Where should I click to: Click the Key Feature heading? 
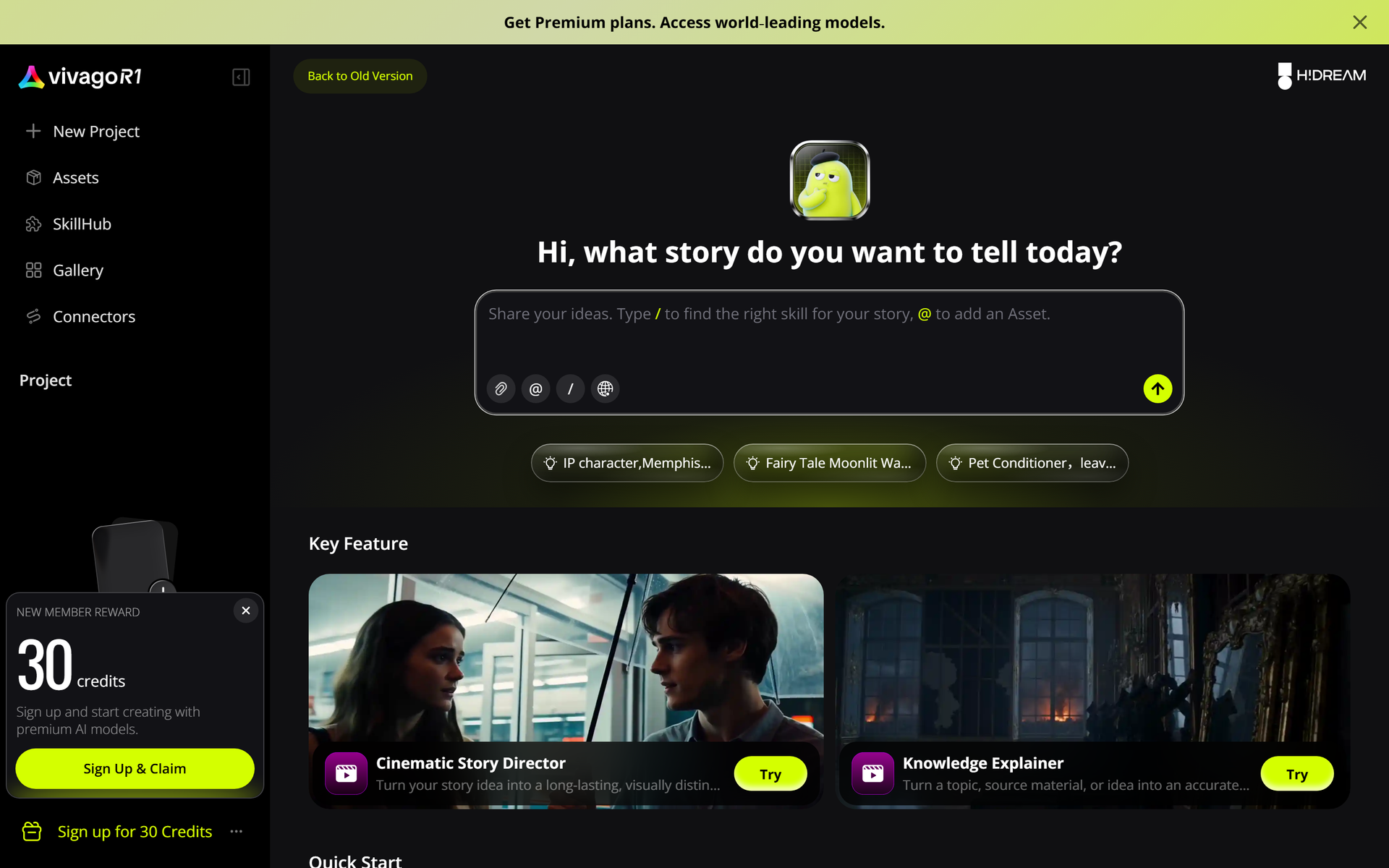coord(358,544)
